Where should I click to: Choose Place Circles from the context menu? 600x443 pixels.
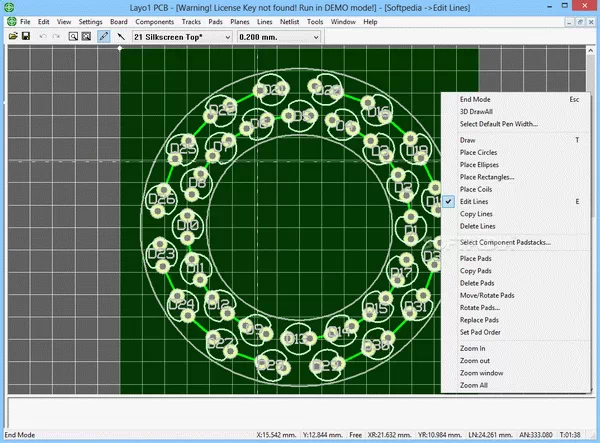pyautogui.click(x=478, y=152)
